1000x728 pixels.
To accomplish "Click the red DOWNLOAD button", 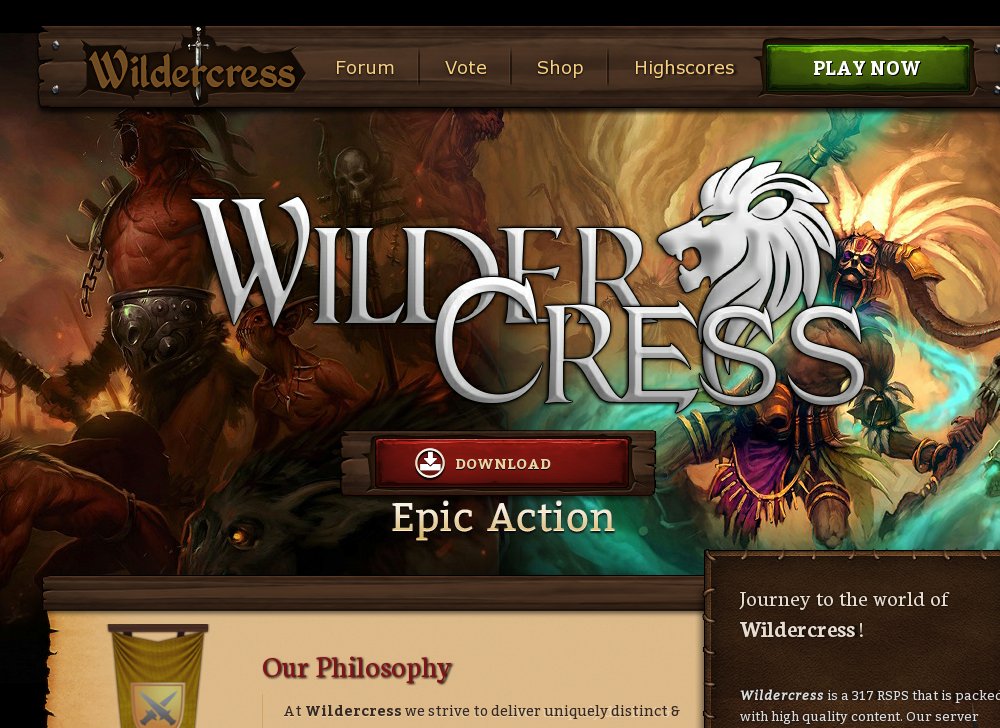I will tap(502, 463).
